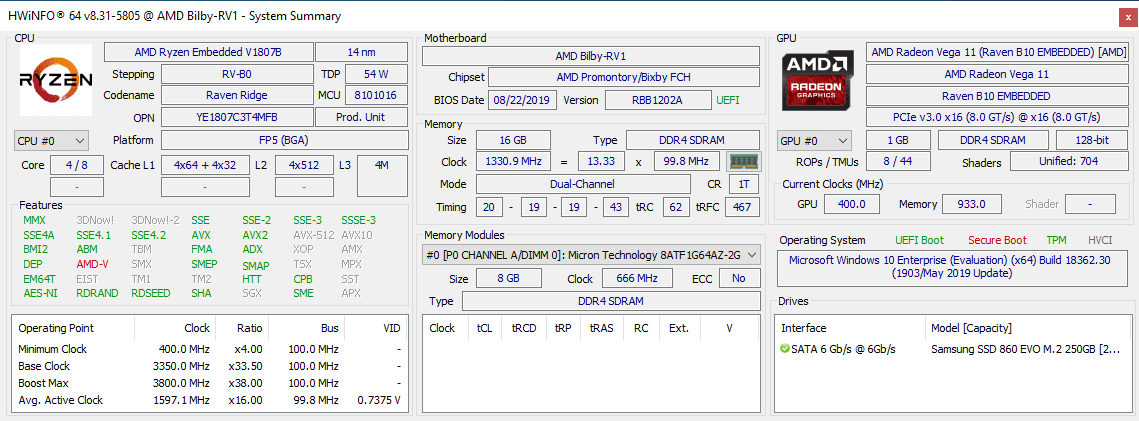The width and height of the screenshot is (1139, 421).
Task: Click the 4x512 L2 cache field
Action: coord(304,165)
